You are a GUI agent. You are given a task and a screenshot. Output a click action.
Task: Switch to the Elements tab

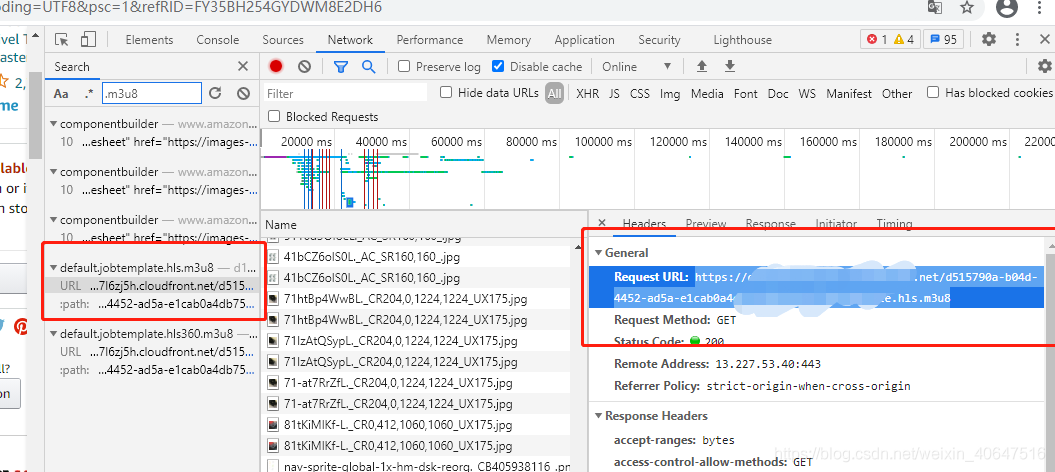(x=149, y=40)
